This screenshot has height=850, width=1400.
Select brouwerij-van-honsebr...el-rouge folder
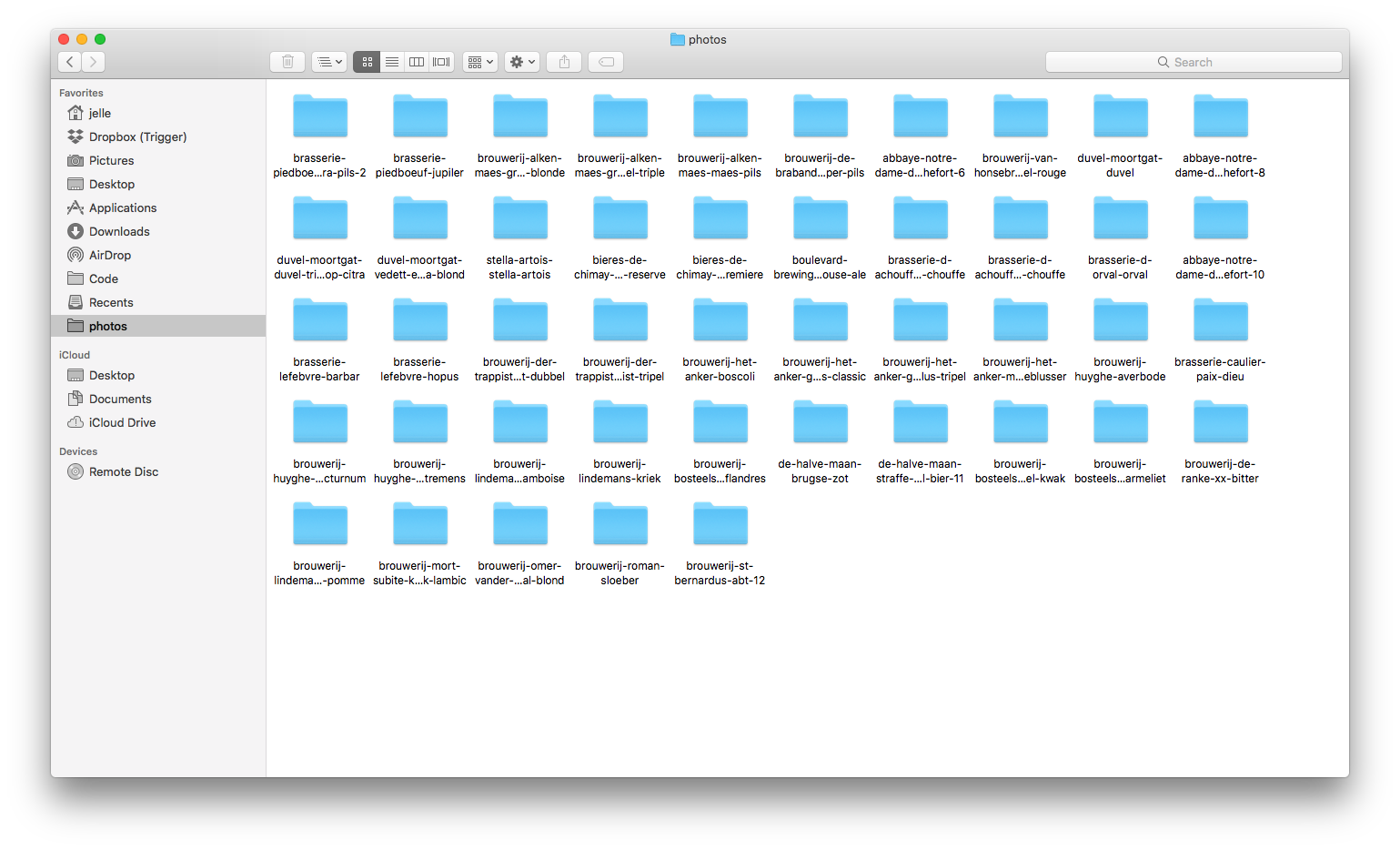click(x=1020, y=117)
